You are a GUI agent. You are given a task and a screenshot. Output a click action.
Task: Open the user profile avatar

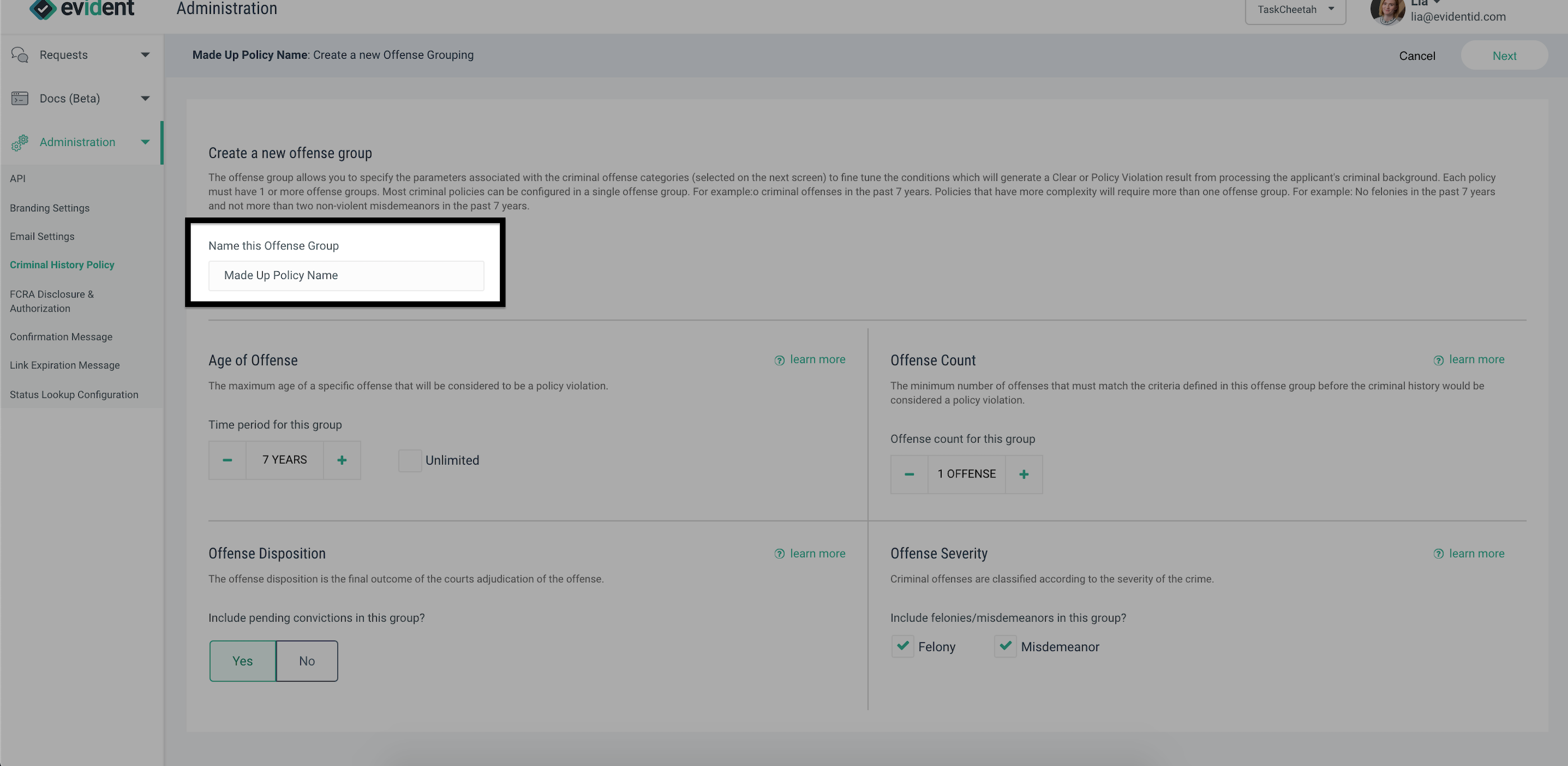pyautogui.click(x=1387, y=11)
